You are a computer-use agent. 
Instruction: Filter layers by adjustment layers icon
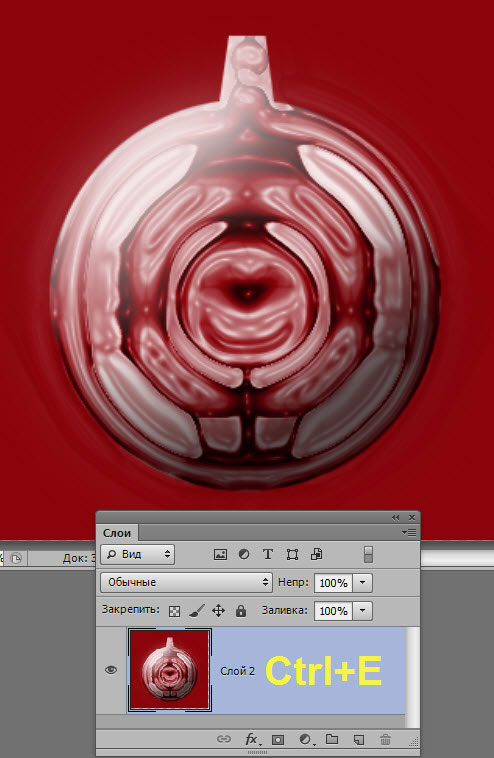244,554
